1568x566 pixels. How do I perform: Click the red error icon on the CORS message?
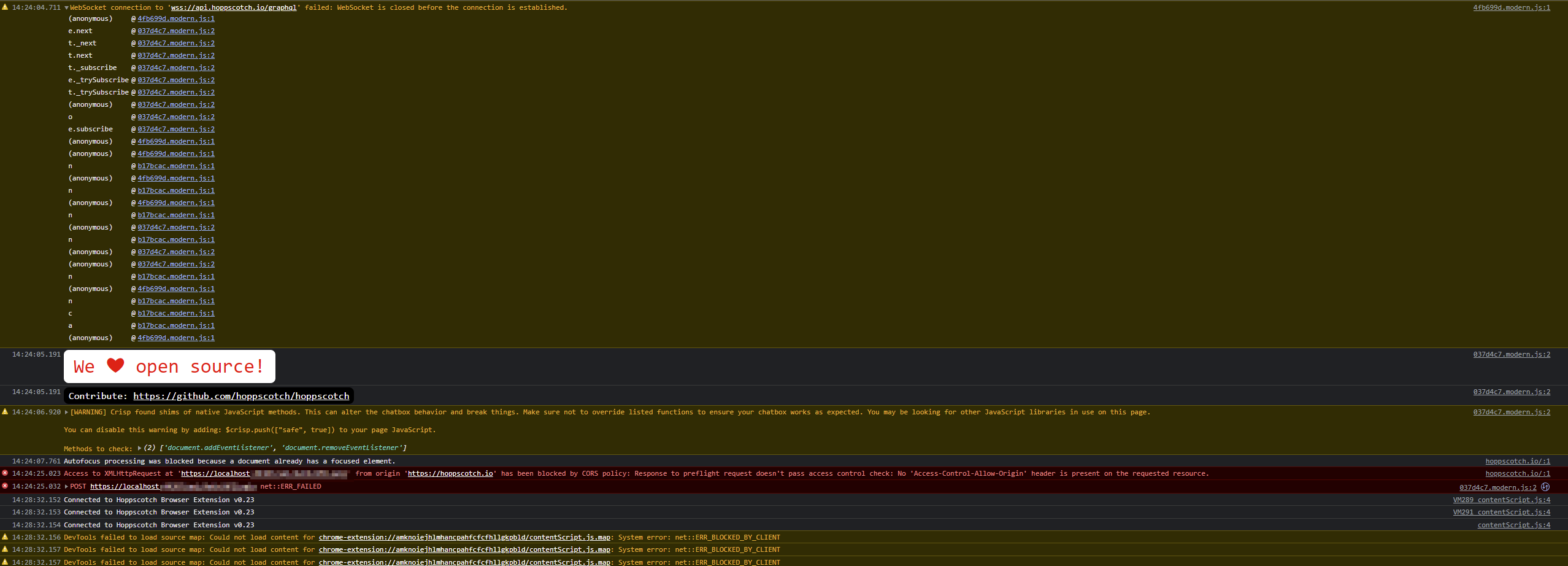(4, 473)
